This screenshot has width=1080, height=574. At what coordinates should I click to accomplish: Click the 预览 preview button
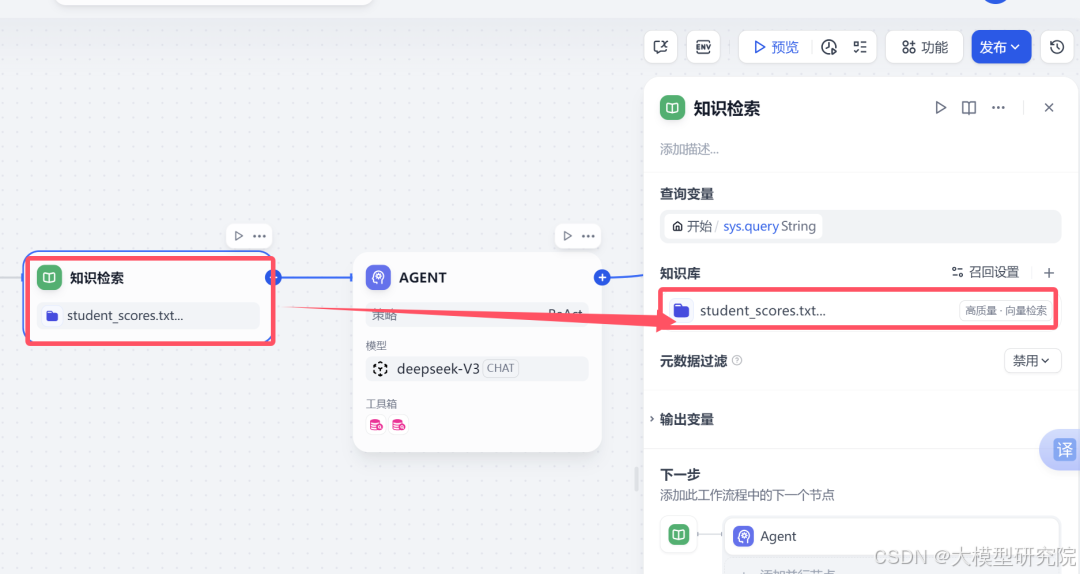776,47
